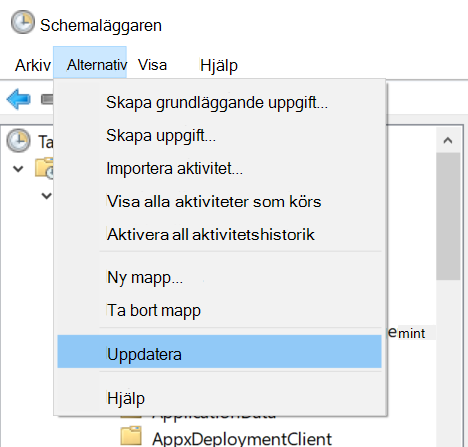Viewport: 468px width, 447px height.
Task: Click the scheduler library folder icon
Action: coord(44,168)
